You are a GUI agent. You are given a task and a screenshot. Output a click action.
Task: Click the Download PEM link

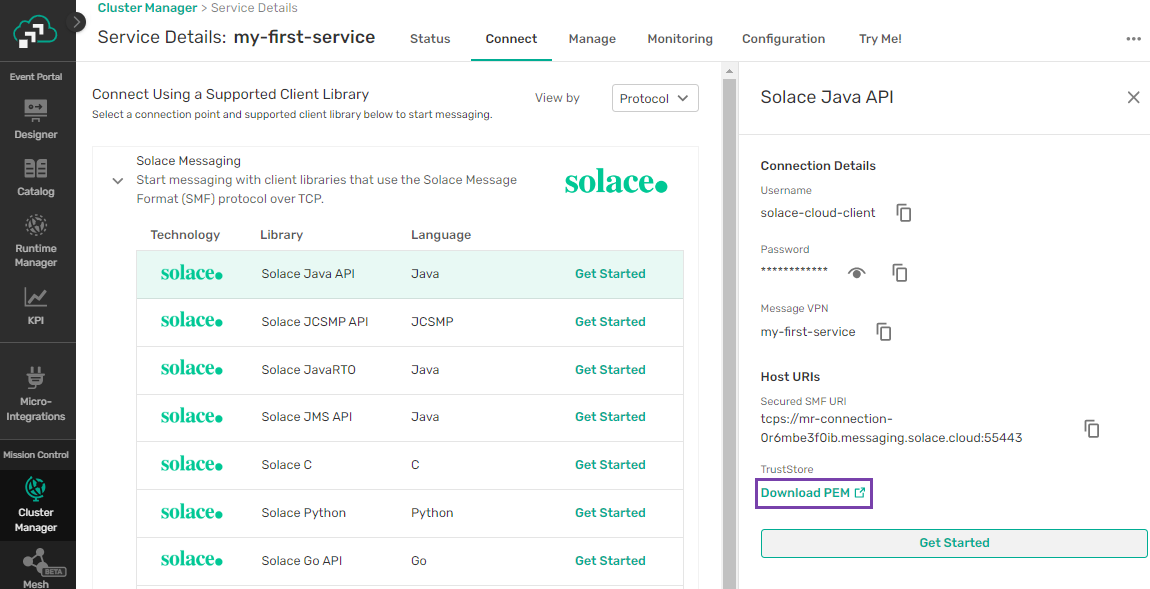point(813,493)
